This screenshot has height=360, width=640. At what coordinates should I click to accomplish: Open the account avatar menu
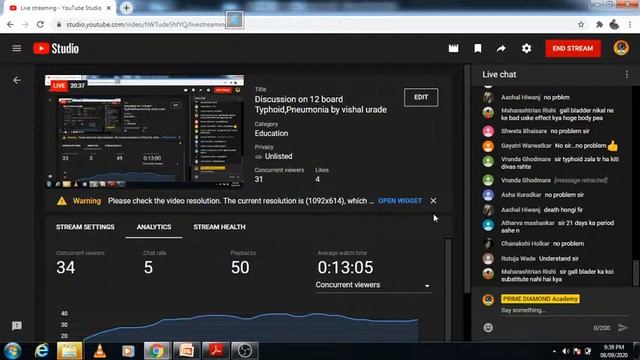[621, 48]
